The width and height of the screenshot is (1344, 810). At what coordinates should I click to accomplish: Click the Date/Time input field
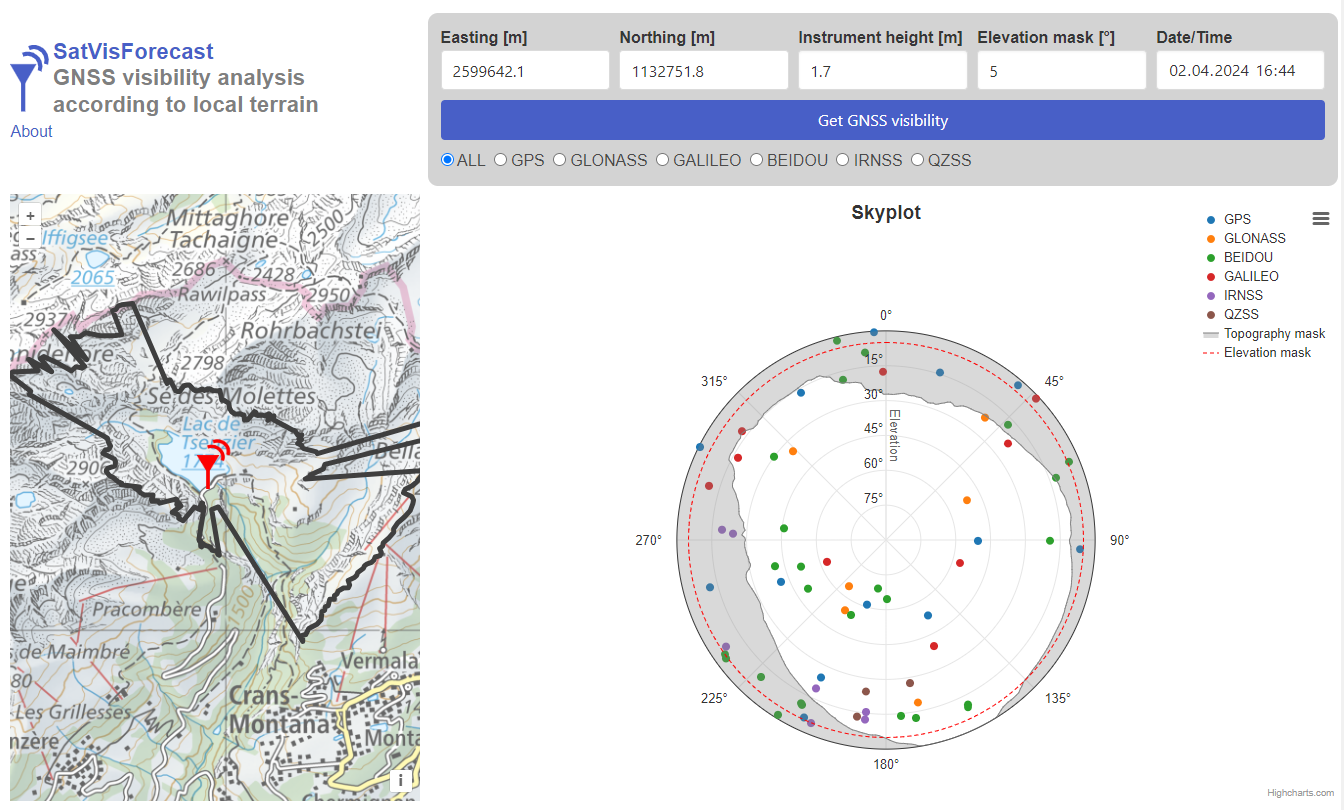1241,70
